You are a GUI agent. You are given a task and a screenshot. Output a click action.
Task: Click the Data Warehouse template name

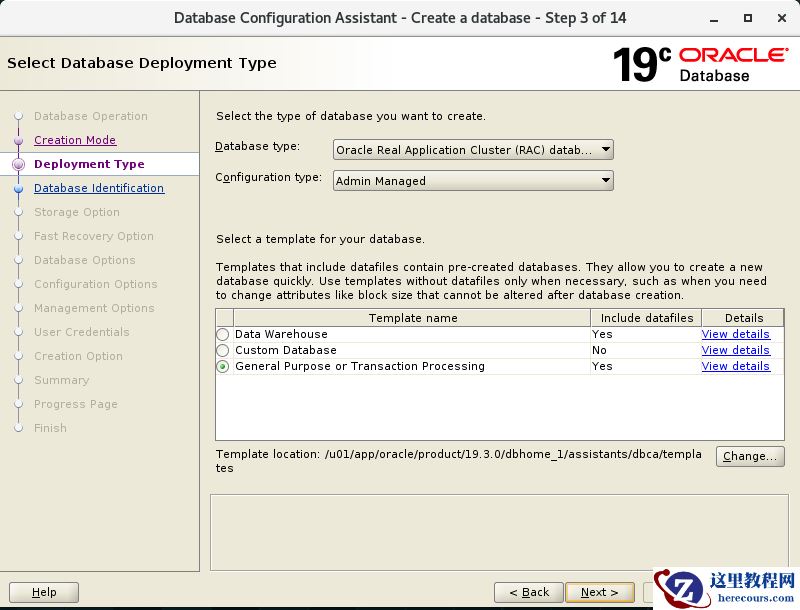pos(281,334)
